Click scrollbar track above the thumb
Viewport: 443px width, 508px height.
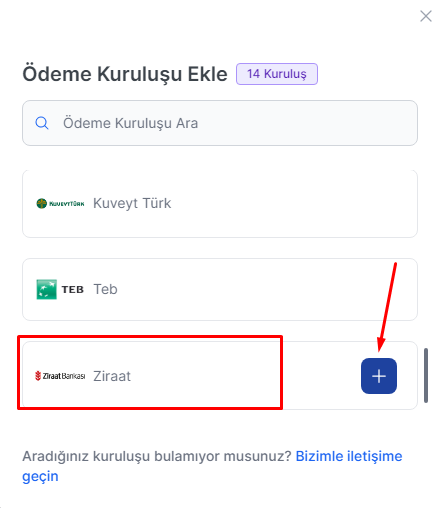(426, 260)
